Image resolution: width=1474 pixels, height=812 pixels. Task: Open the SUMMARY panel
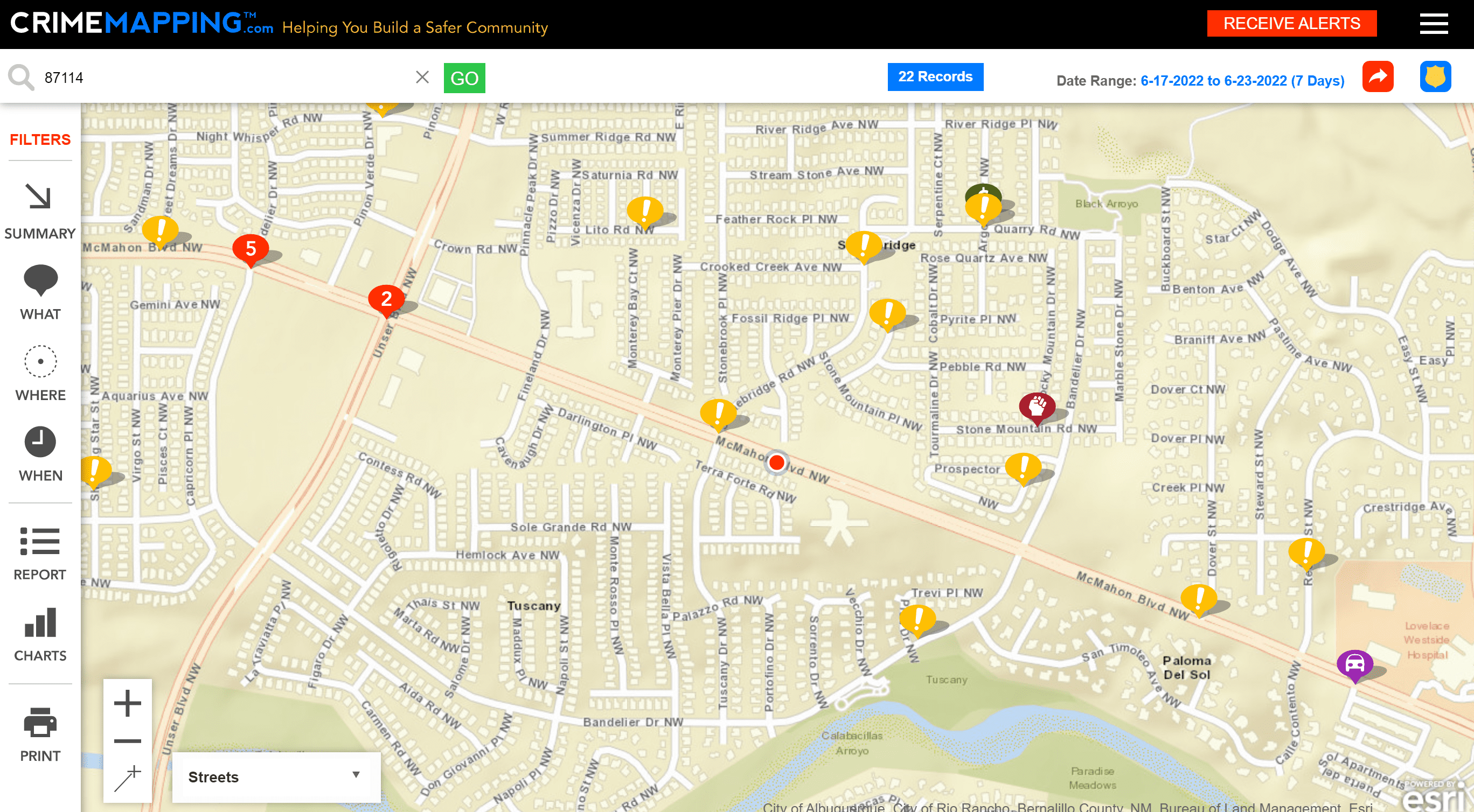(x=40, y=212)
